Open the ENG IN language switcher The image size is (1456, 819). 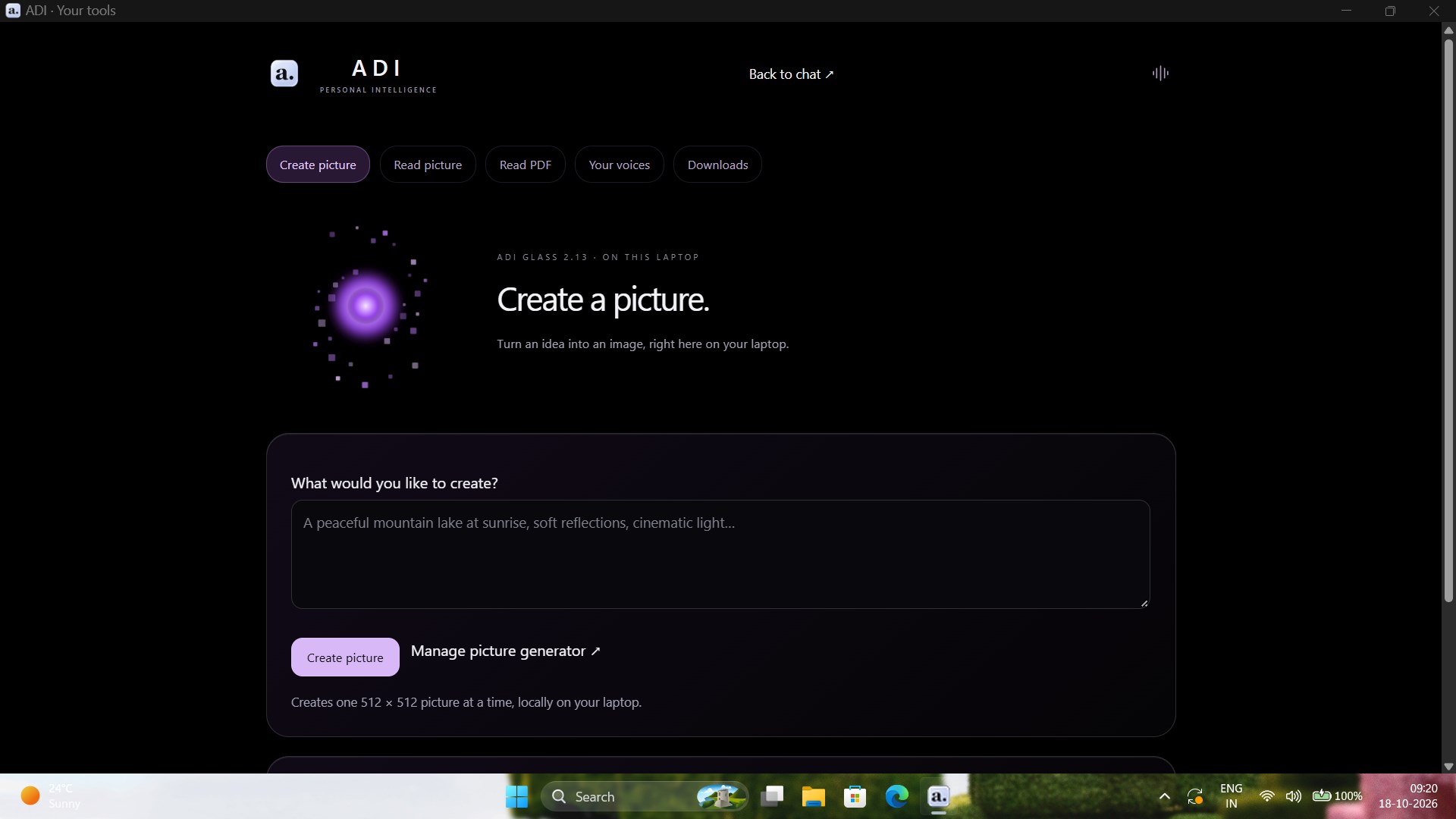point(1231,796)
